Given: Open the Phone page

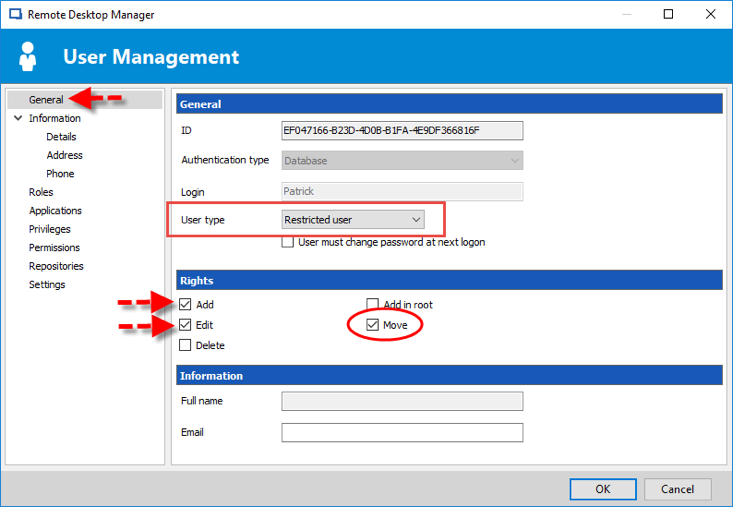Looking at the screenshot, I should click(60, 174).
